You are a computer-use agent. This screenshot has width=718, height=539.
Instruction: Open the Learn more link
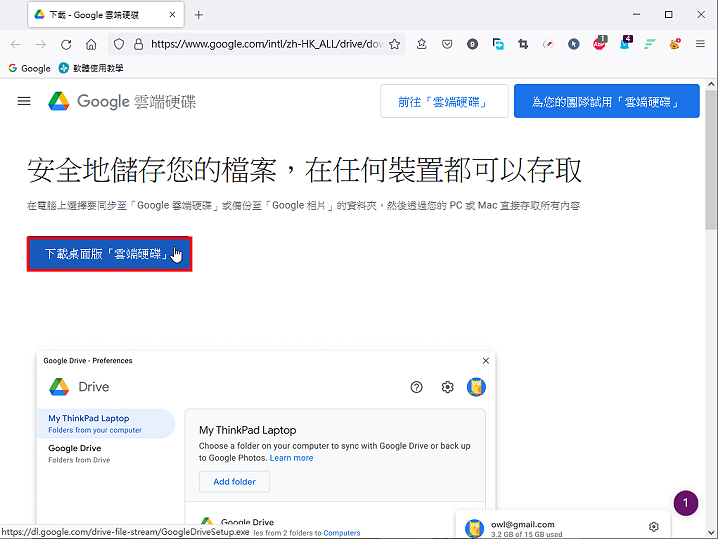291,458
